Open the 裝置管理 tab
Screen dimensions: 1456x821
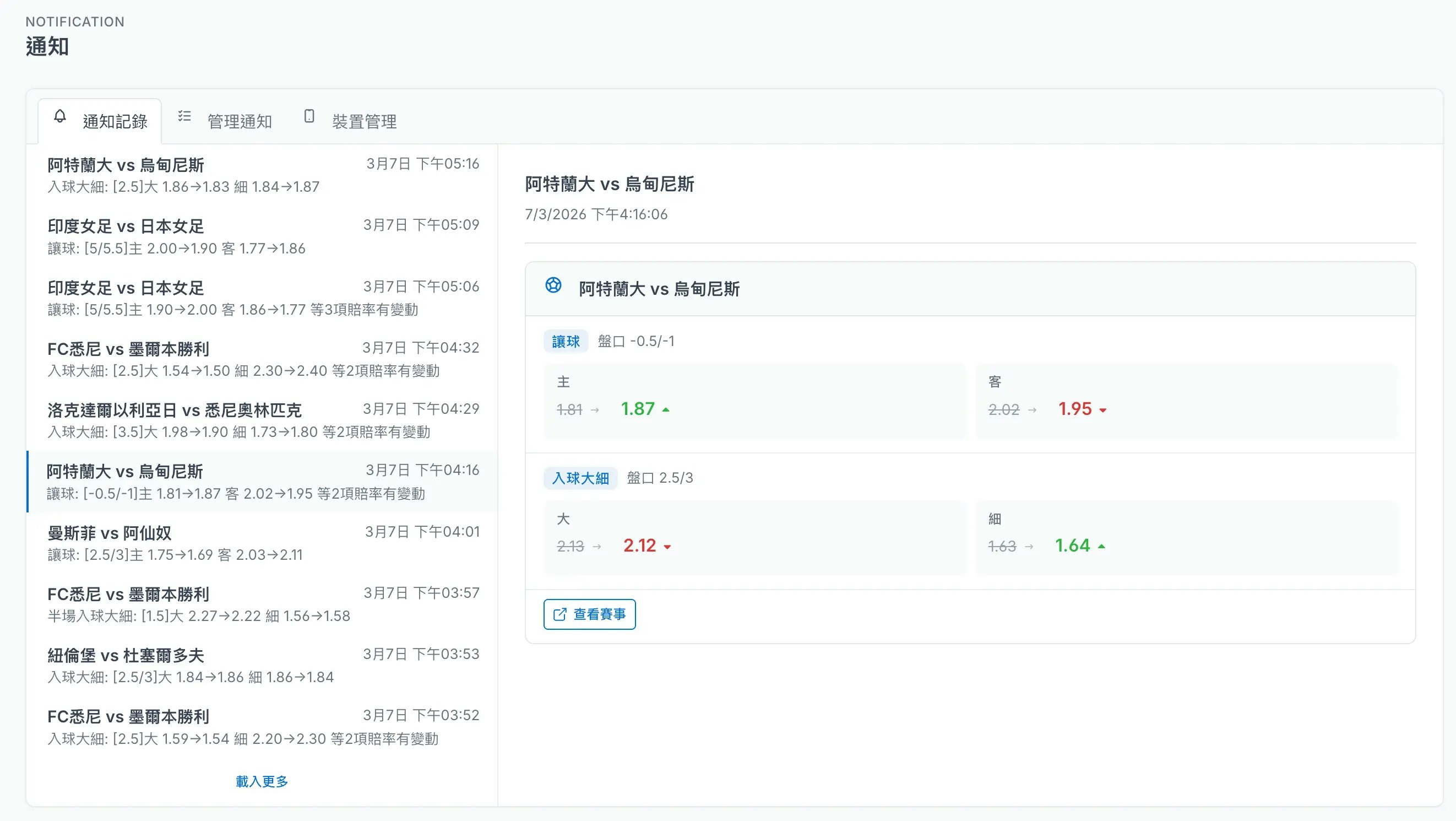pos(363,121)
